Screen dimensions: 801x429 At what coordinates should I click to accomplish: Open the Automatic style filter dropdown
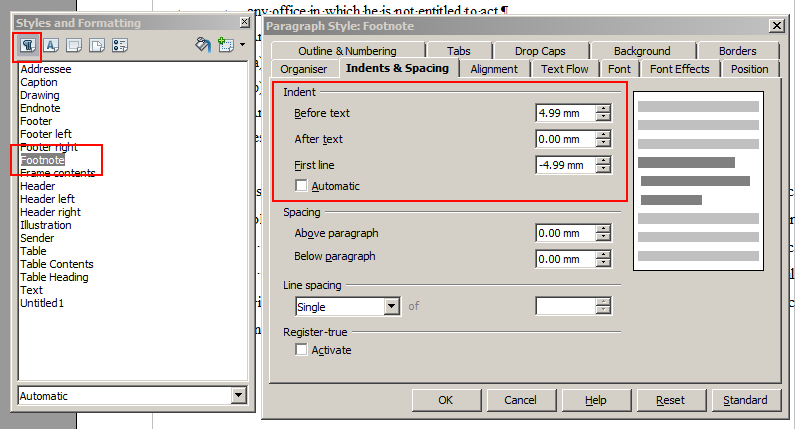pos(238,396)
